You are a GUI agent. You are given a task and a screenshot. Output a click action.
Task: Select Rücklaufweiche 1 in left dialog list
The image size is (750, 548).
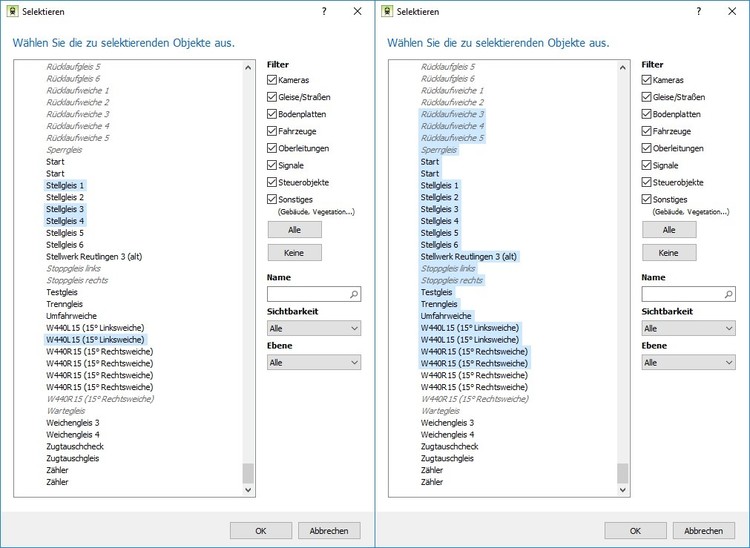click(x=78, y=90)
